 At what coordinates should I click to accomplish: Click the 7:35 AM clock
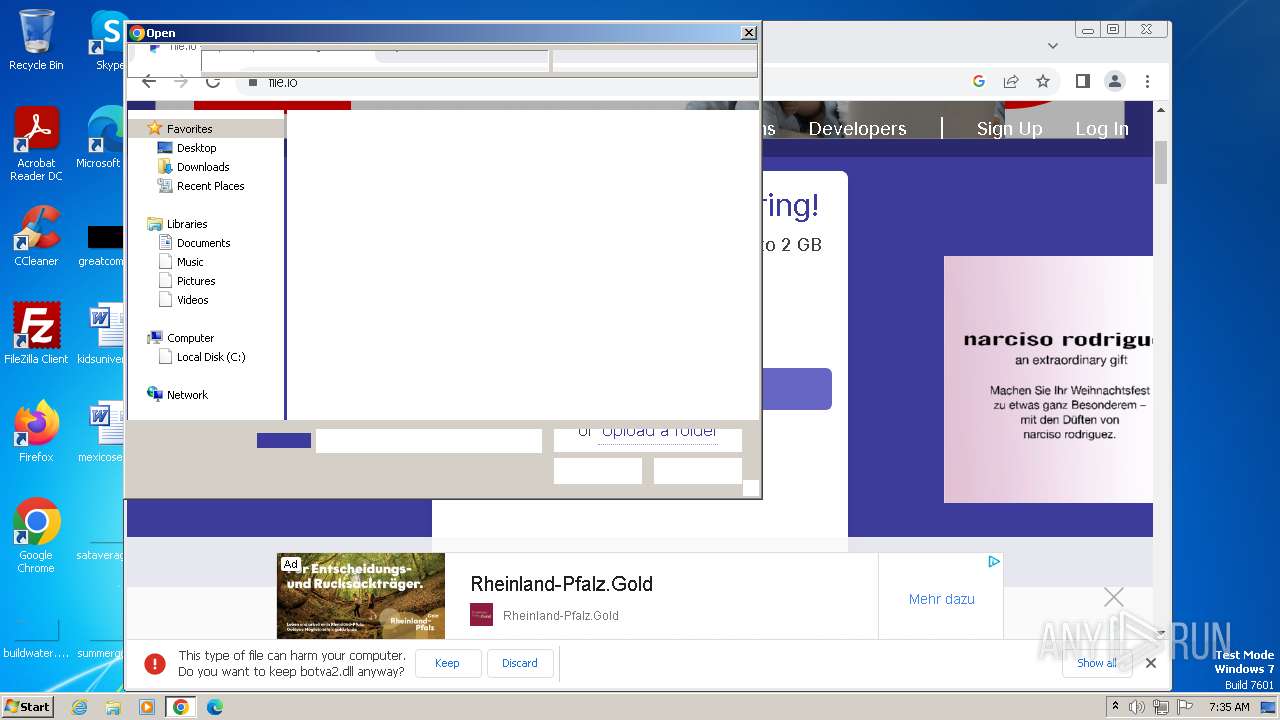pyautogui.click(x=1229, y=707)
